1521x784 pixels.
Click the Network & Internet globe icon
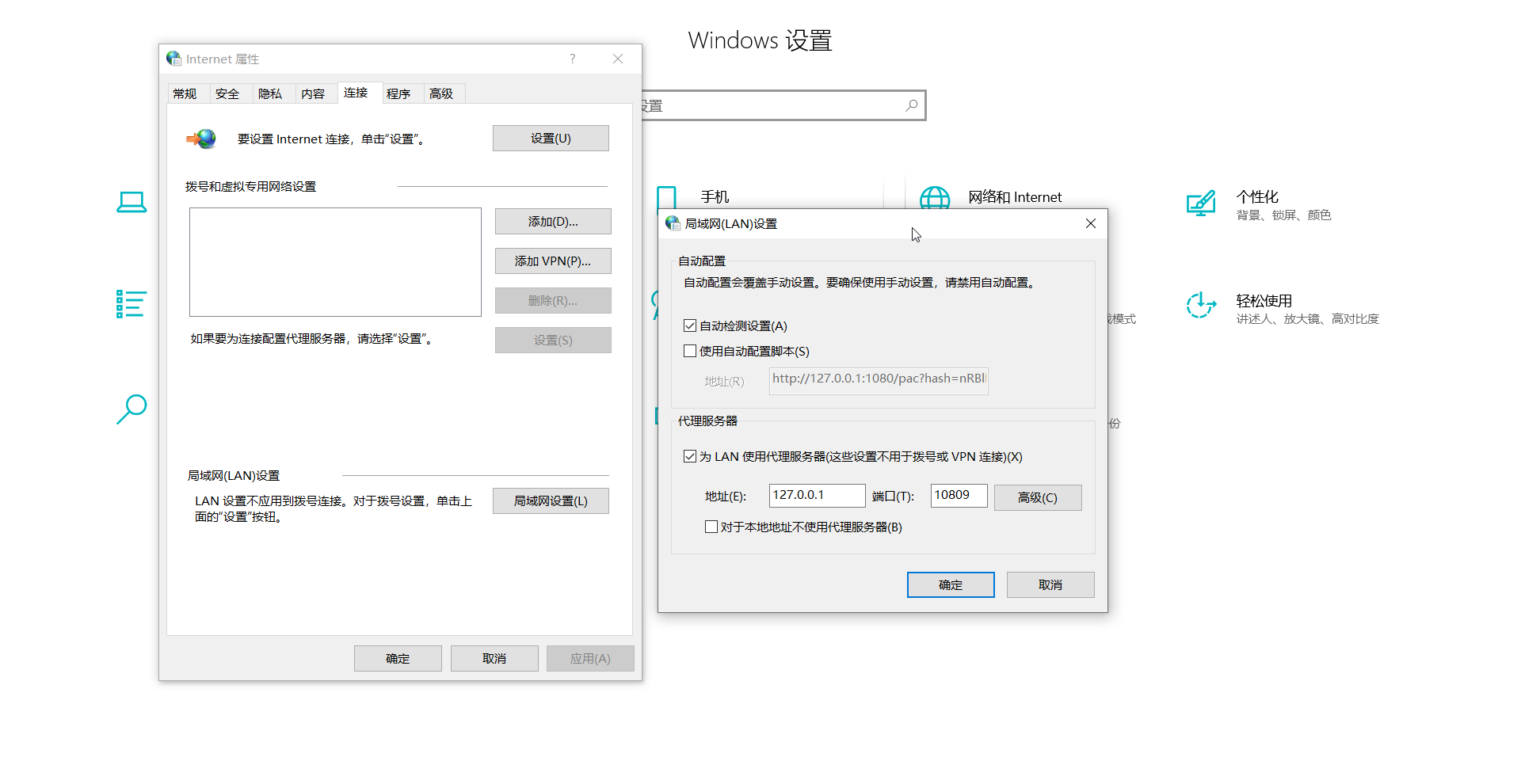click(935, 197)
